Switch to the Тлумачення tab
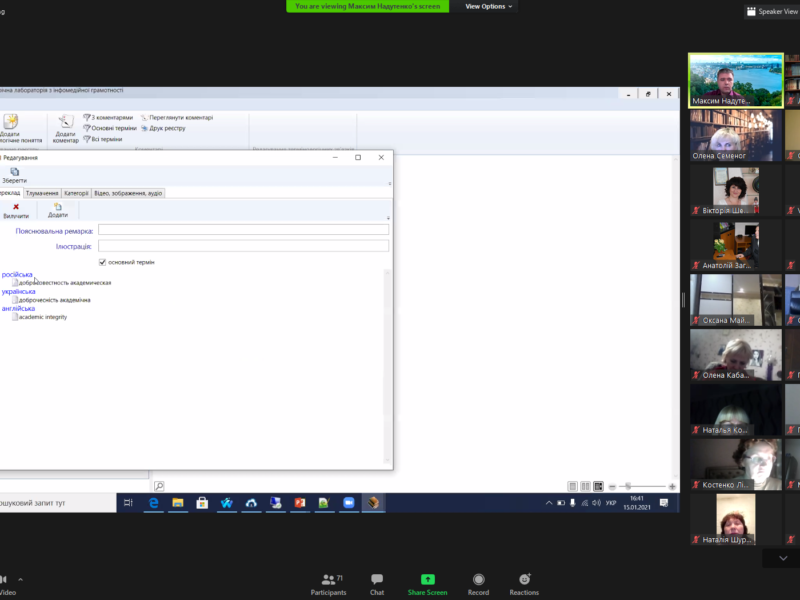800x600 pixels. (42, 193)
